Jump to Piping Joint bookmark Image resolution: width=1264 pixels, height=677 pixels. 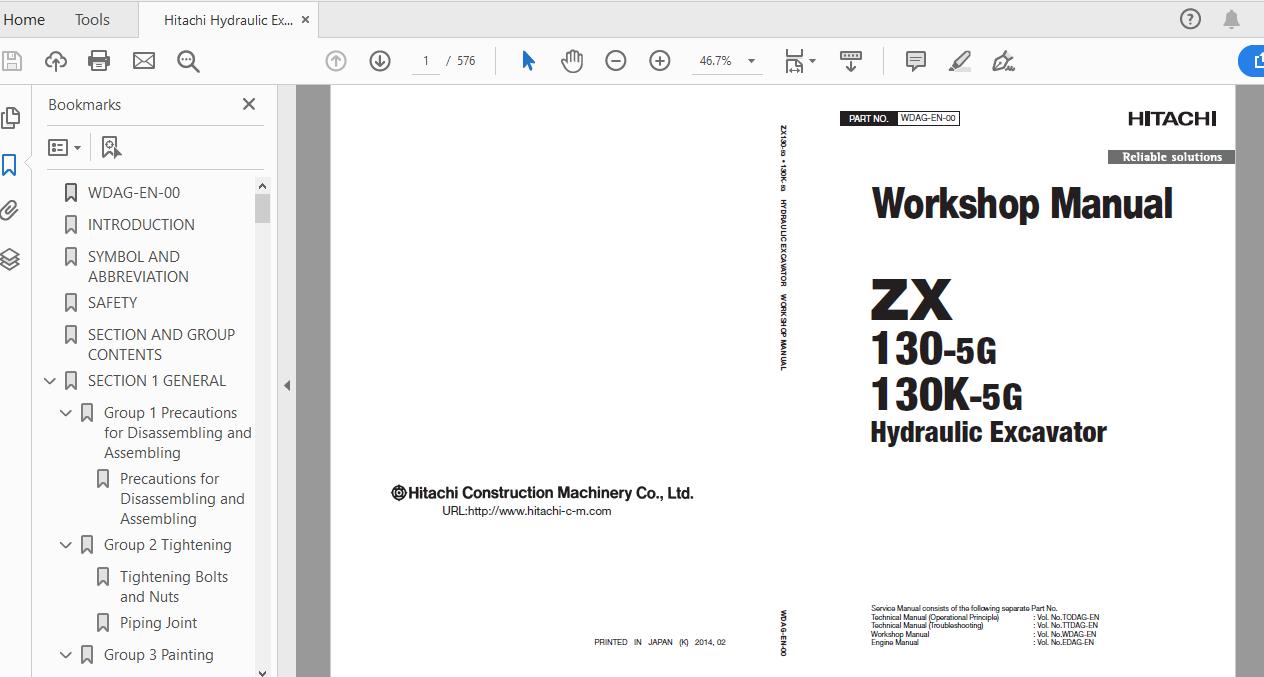point(158,623)
